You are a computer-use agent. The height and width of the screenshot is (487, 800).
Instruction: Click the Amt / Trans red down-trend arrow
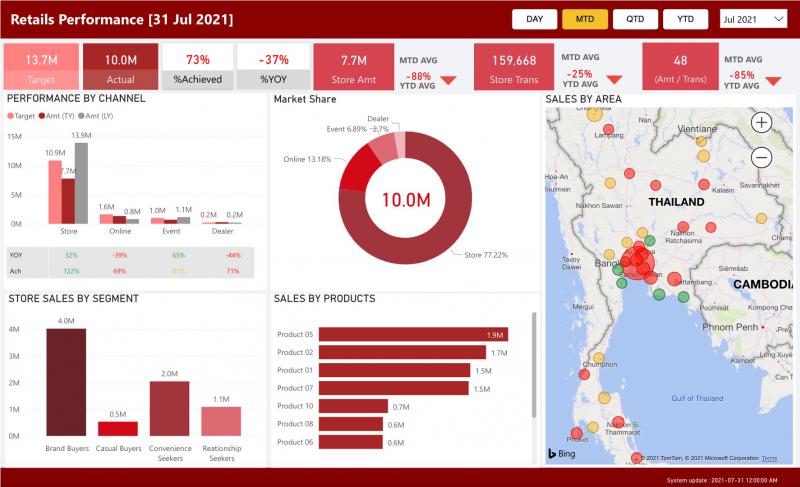coord(773,81)
